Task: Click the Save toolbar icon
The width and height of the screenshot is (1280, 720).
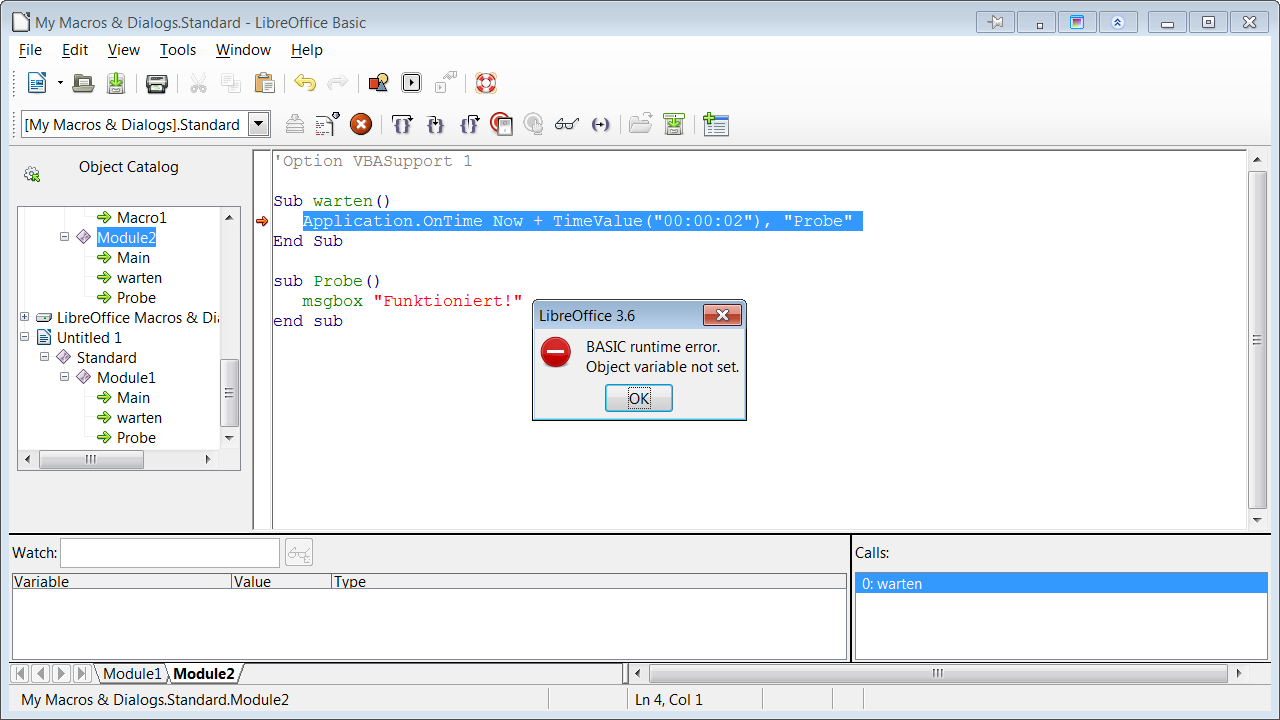Action: pyautogui.click(x=116, y=83)
